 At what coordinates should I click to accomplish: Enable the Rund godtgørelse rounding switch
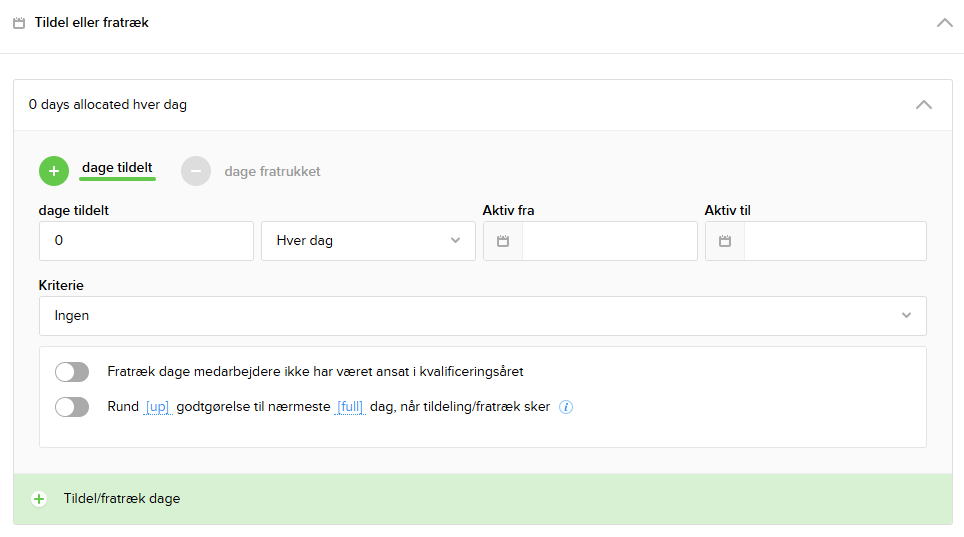pyautogui.click(x=72, y=407)
